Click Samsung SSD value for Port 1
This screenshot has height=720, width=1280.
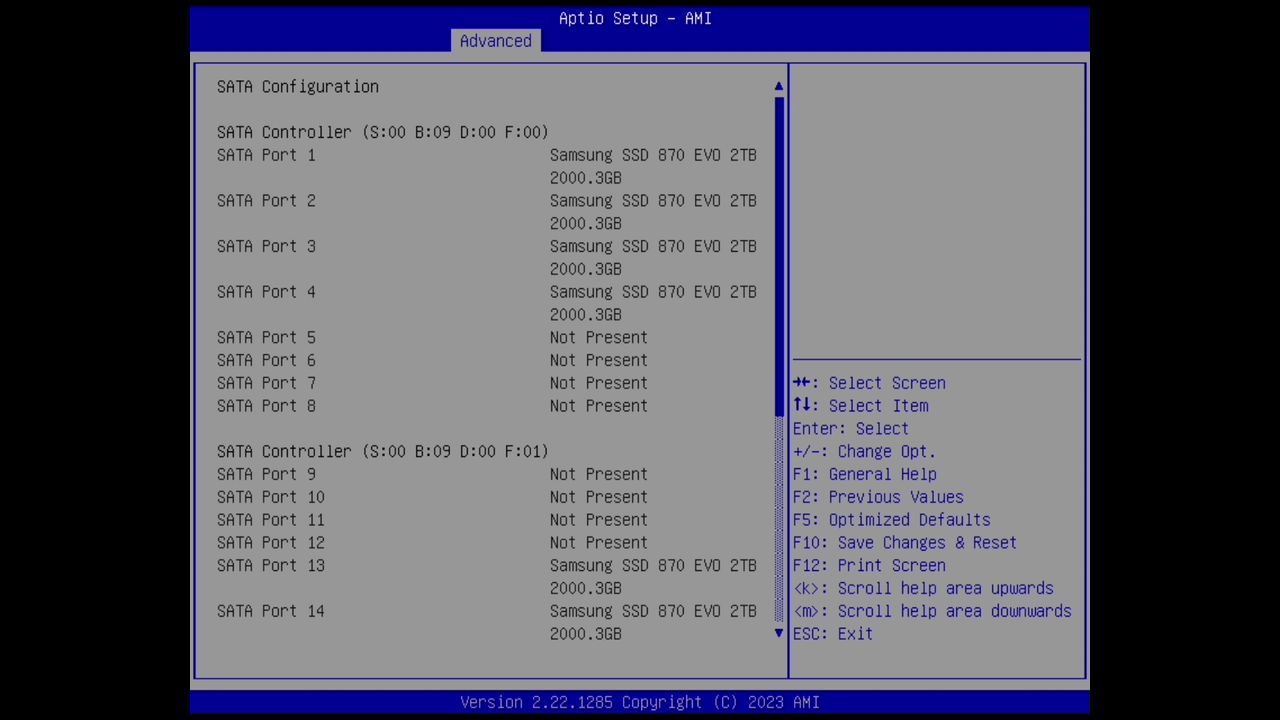coord(653,155)
